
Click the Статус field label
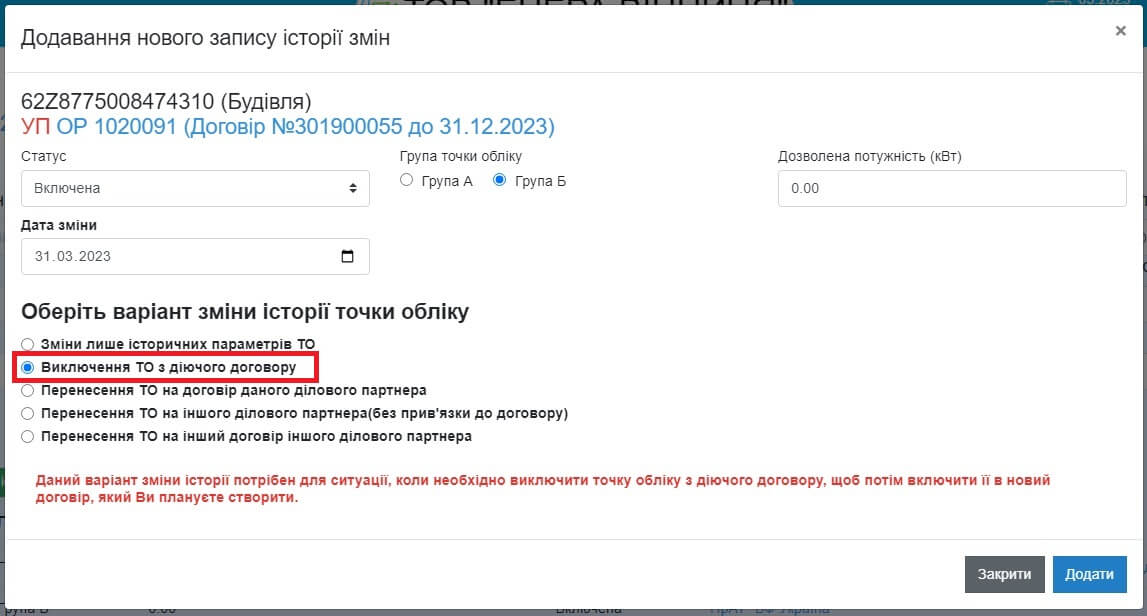(44, 157)
